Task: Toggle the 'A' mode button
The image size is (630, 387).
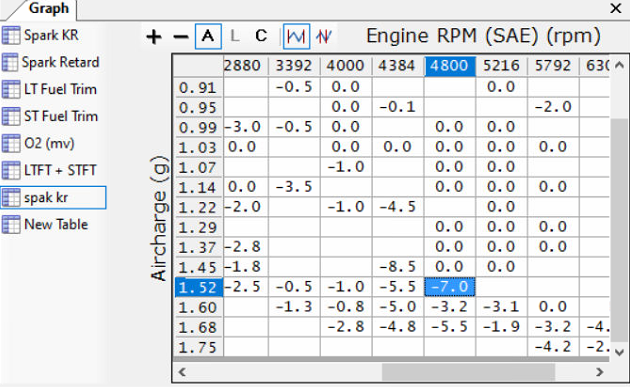Action: coord(208,37)
